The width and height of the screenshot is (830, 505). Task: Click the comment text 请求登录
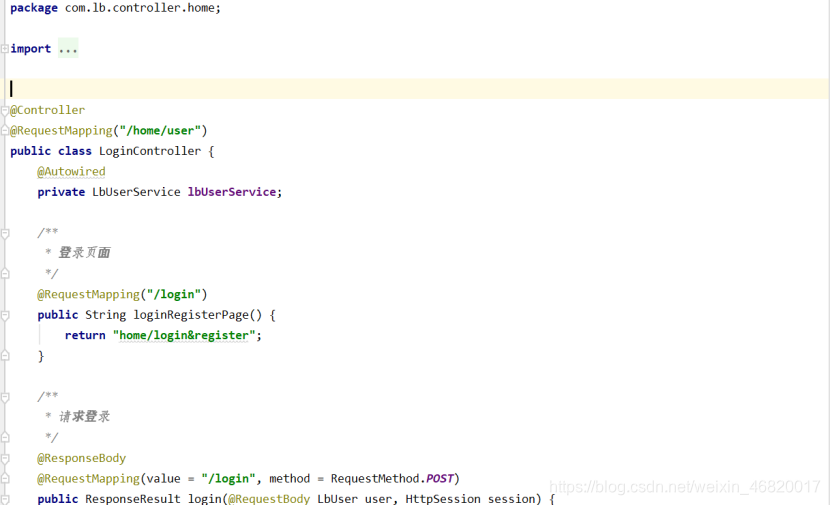[x=84, y=417]
